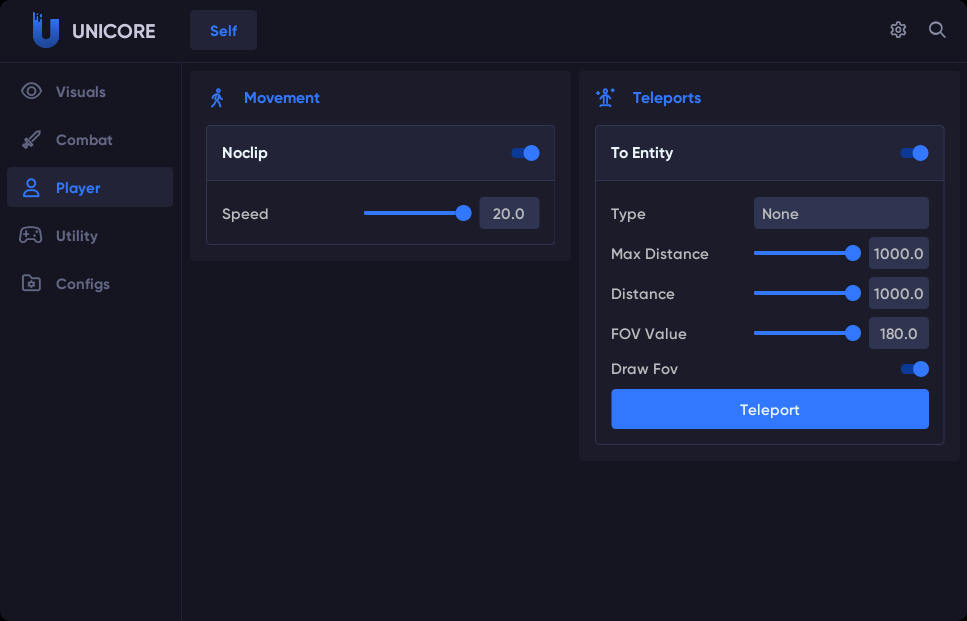
Task: Select the Player profile icon
Action: coord(30,187)
